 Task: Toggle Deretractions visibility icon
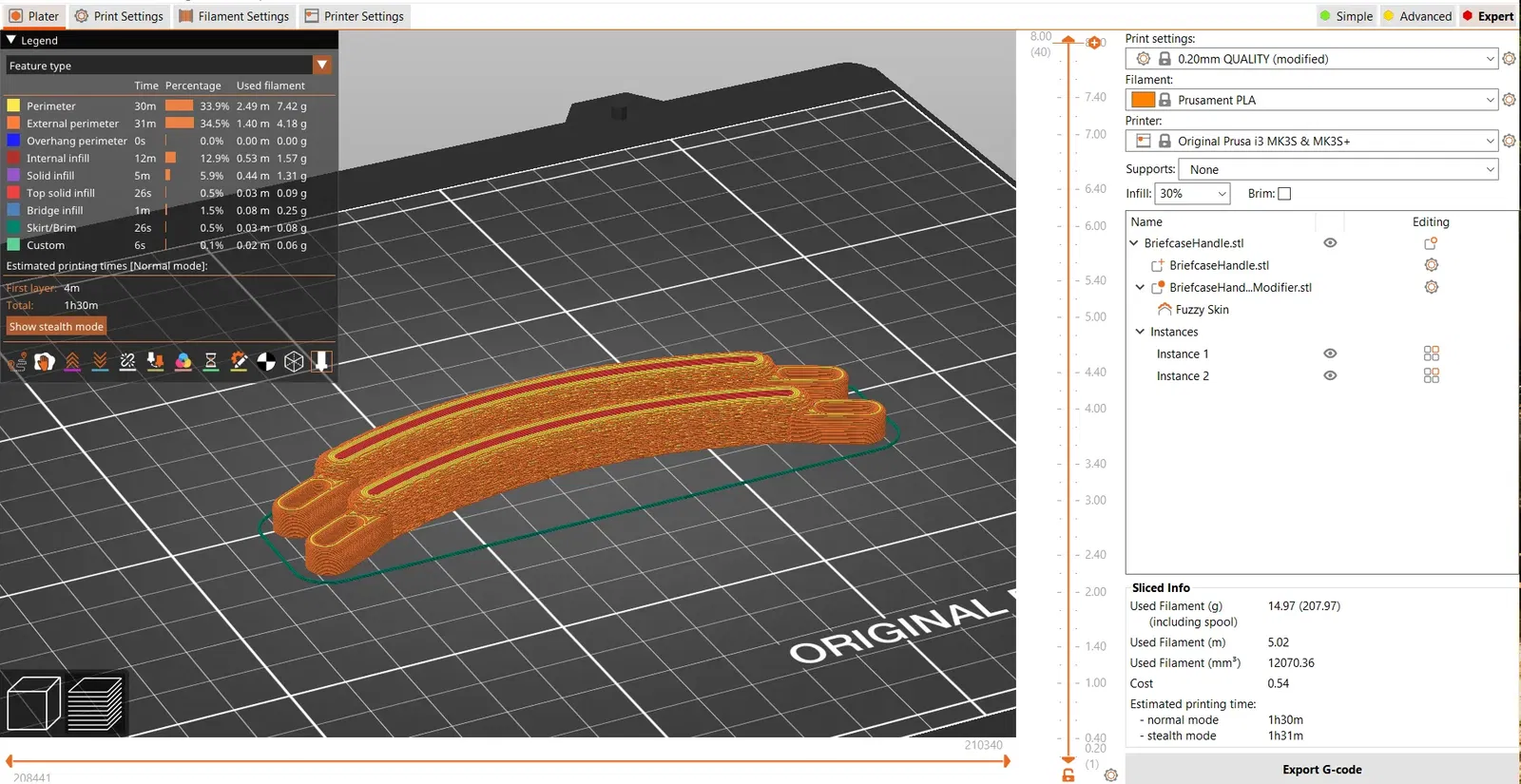[100, 361]
